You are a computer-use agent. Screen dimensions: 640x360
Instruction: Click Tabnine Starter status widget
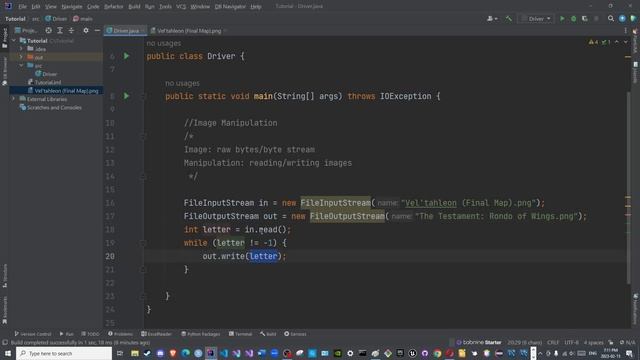tap(478, 342)
